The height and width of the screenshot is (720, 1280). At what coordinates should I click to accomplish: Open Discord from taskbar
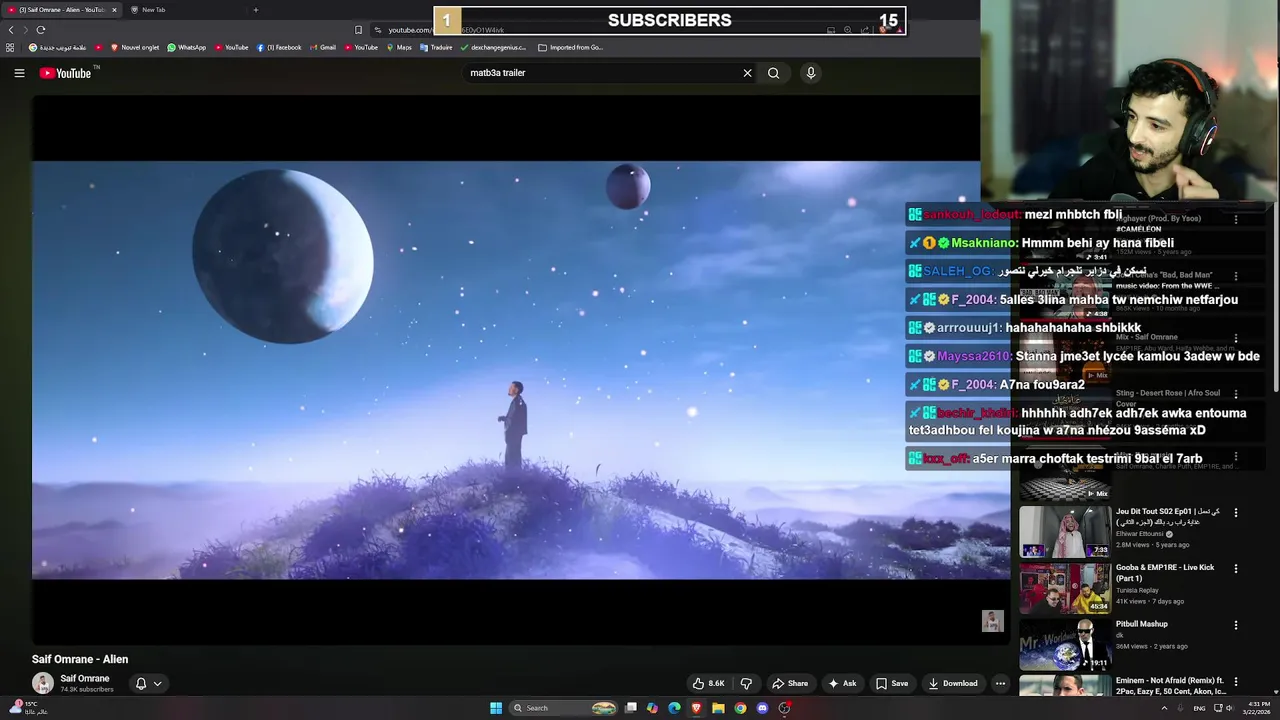click(x=762, y=708)
